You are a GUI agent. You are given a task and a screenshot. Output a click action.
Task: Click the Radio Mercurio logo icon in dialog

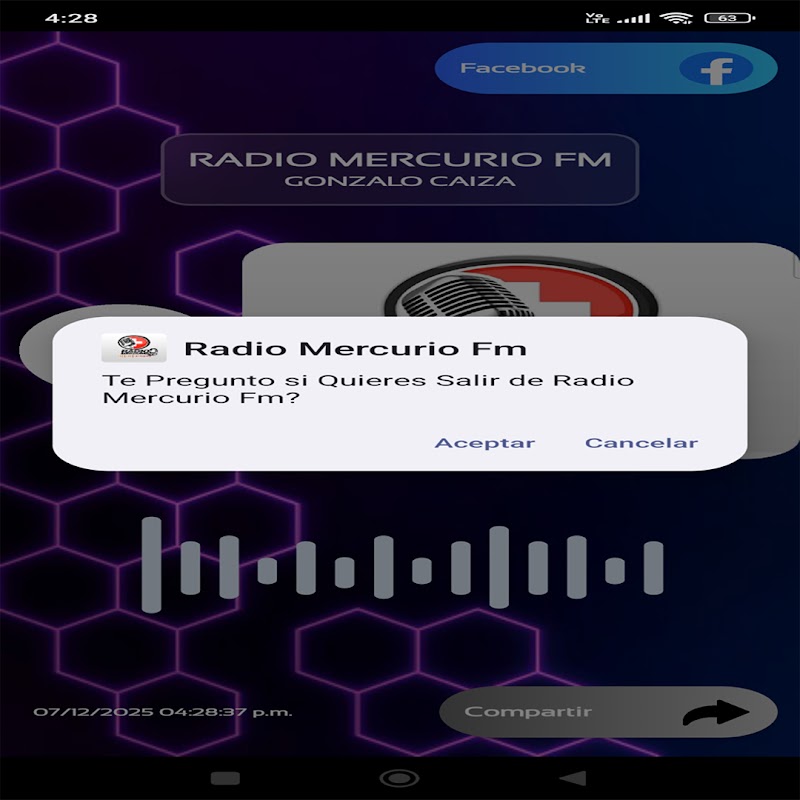click(x=134, y=348)
